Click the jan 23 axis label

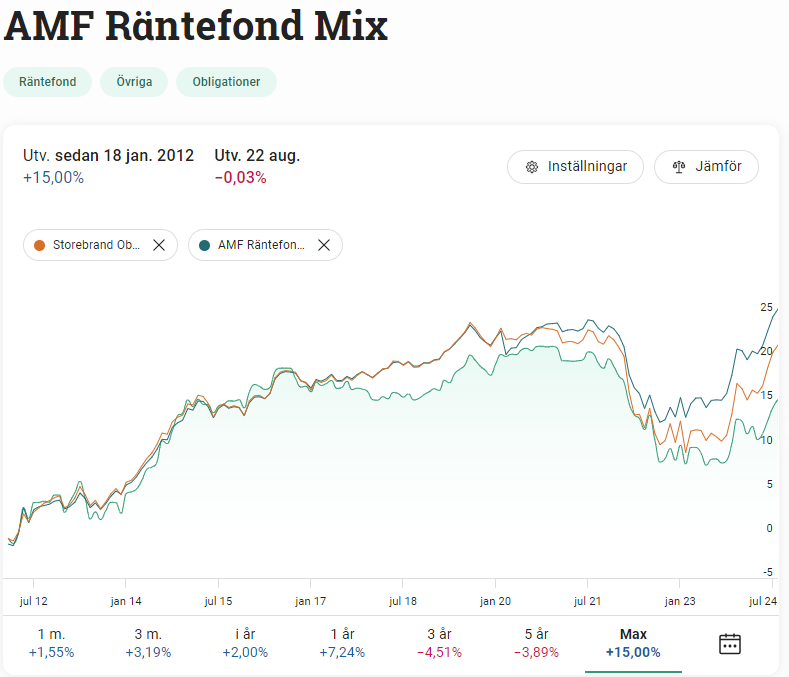(680, 601)
